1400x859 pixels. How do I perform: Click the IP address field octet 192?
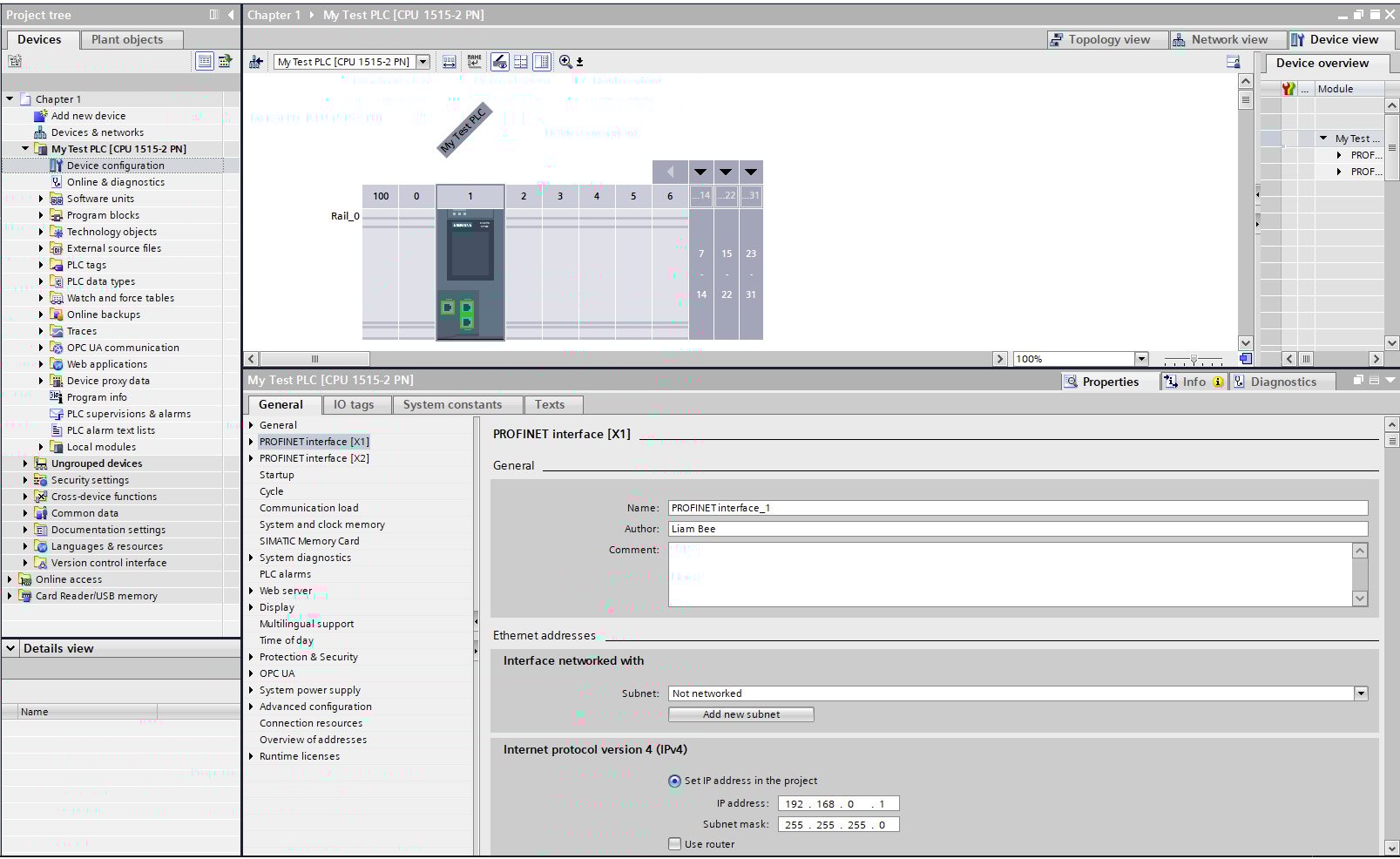795,803
